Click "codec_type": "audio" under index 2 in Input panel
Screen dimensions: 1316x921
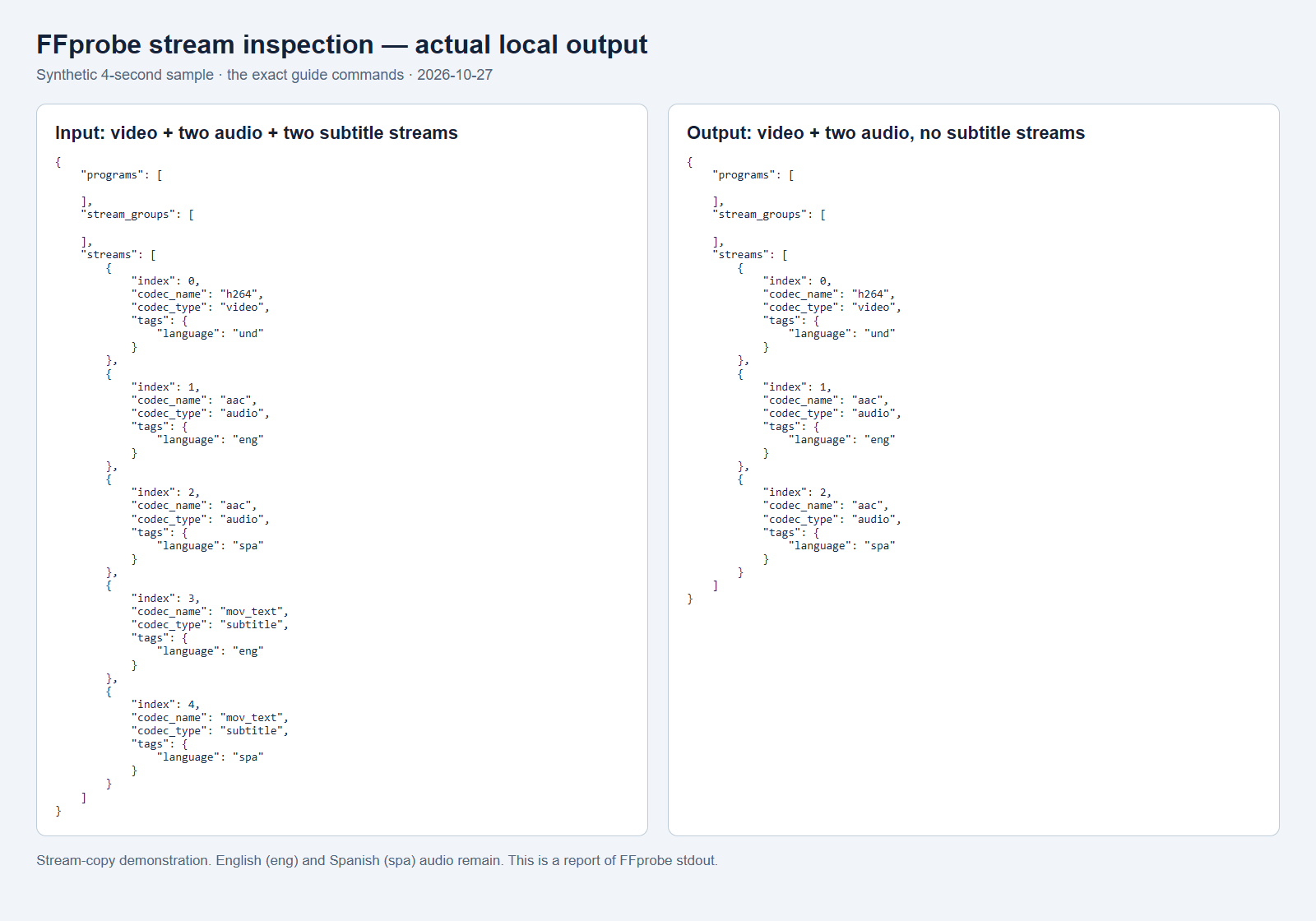click(201, 520)
